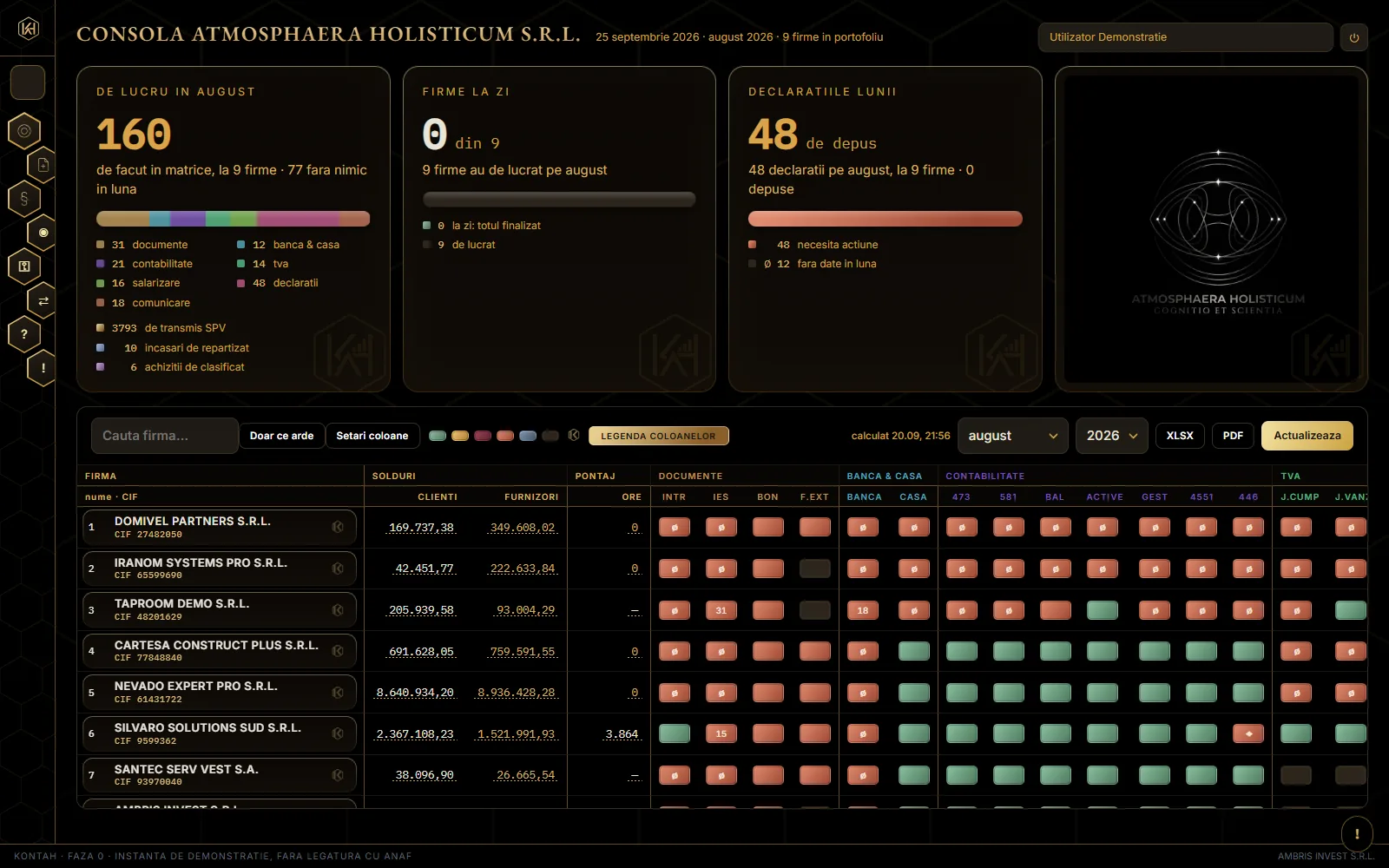Viewport: 1389px width, 868px height.
Task: Click BANCA cell '18' in TAPROOM DEMO row
Action: [863, 610]
